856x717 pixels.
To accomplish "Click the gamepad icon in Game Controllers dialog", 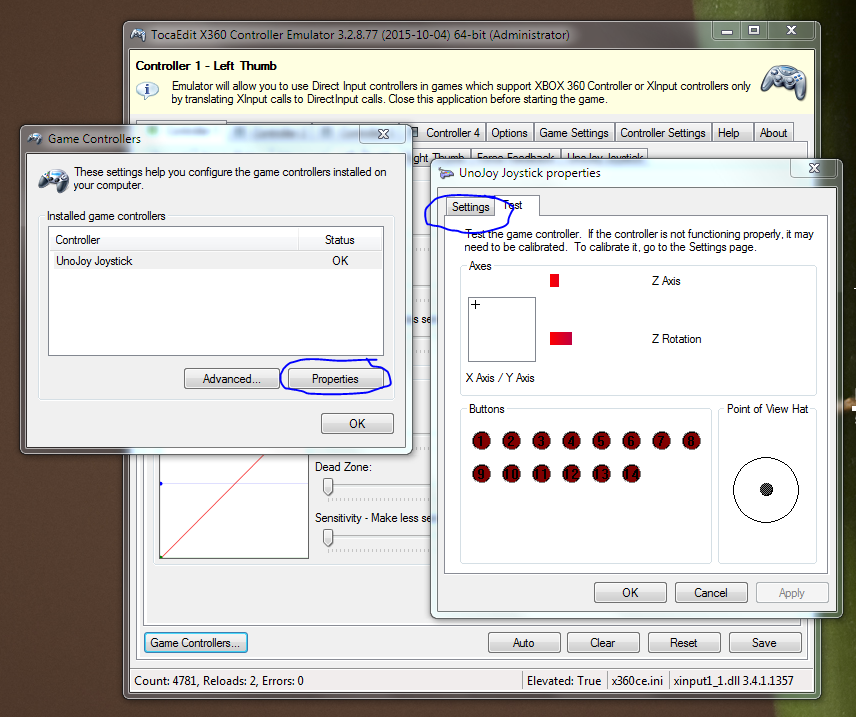I will coord(54,180).
